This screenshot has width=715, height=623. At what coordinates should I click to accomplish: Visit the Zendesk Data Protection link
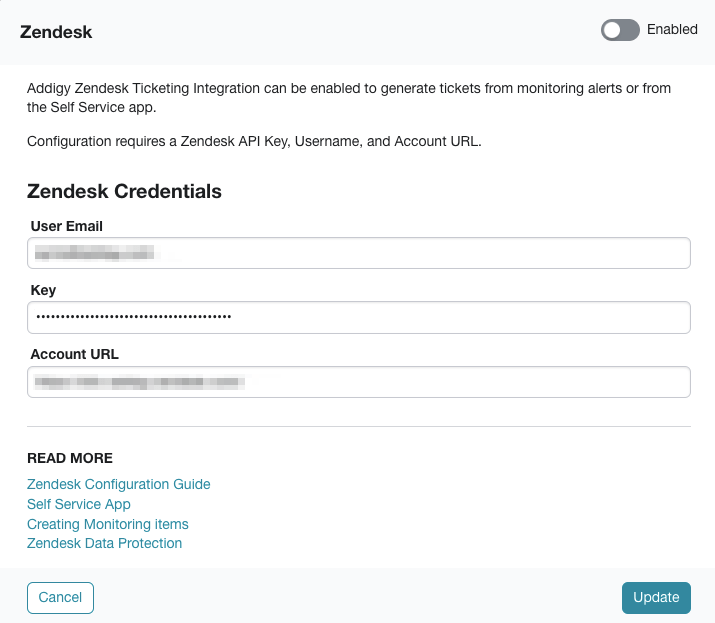(104, 543)
